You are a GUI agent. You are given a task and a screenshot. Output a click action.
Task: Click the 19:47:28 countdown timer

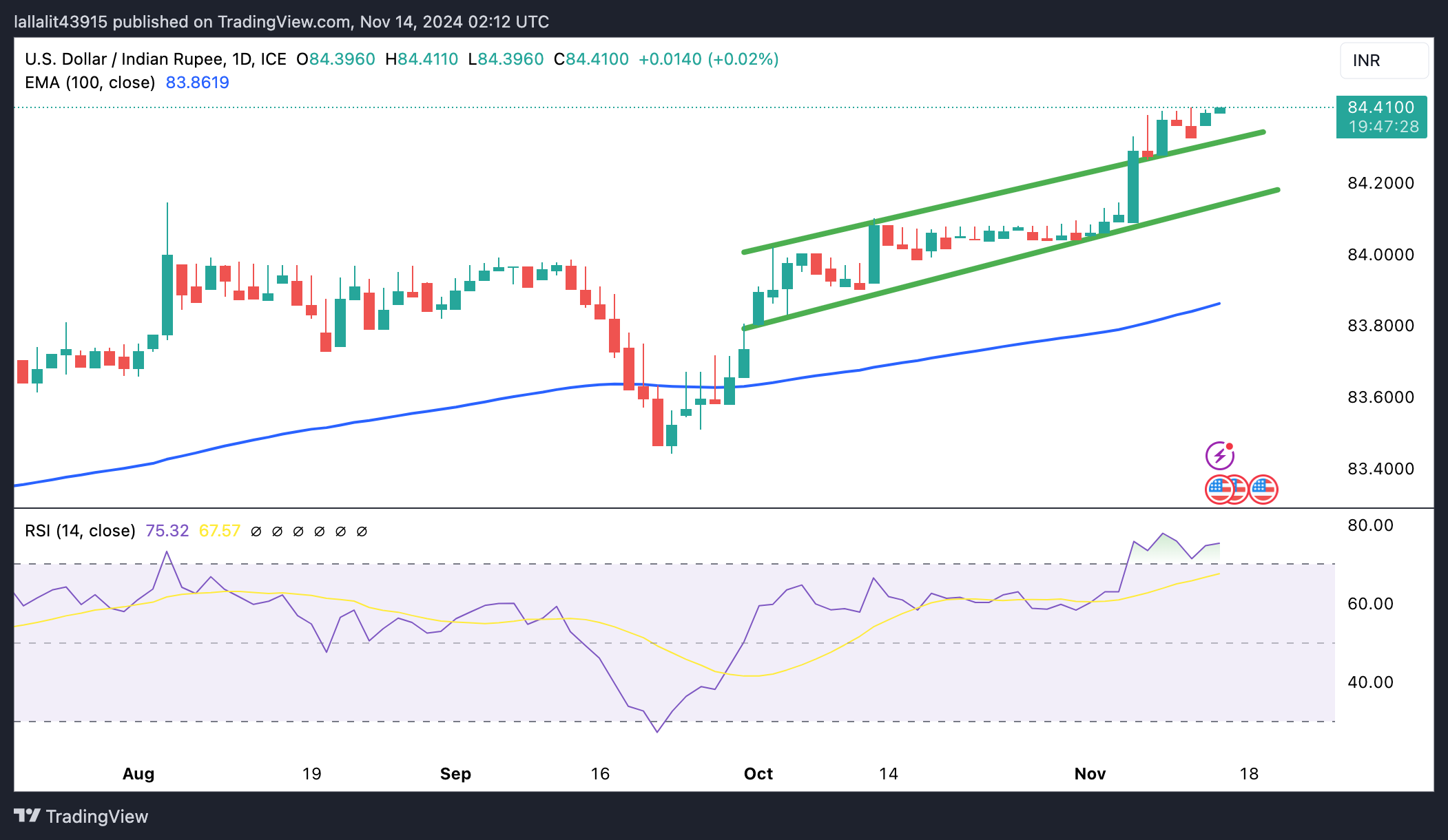click(x=1383, y=127)
